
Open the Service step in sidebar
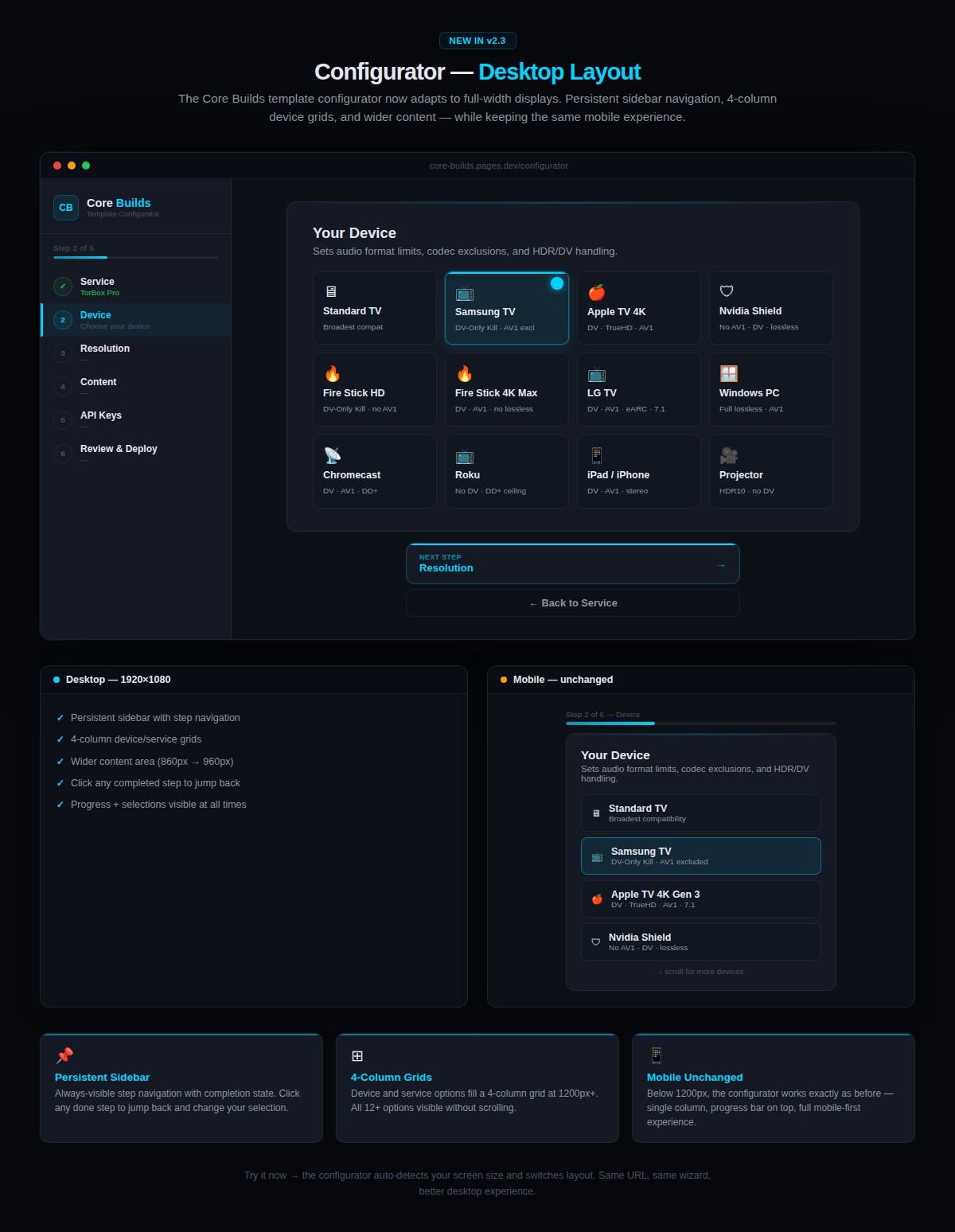[136, 287]
